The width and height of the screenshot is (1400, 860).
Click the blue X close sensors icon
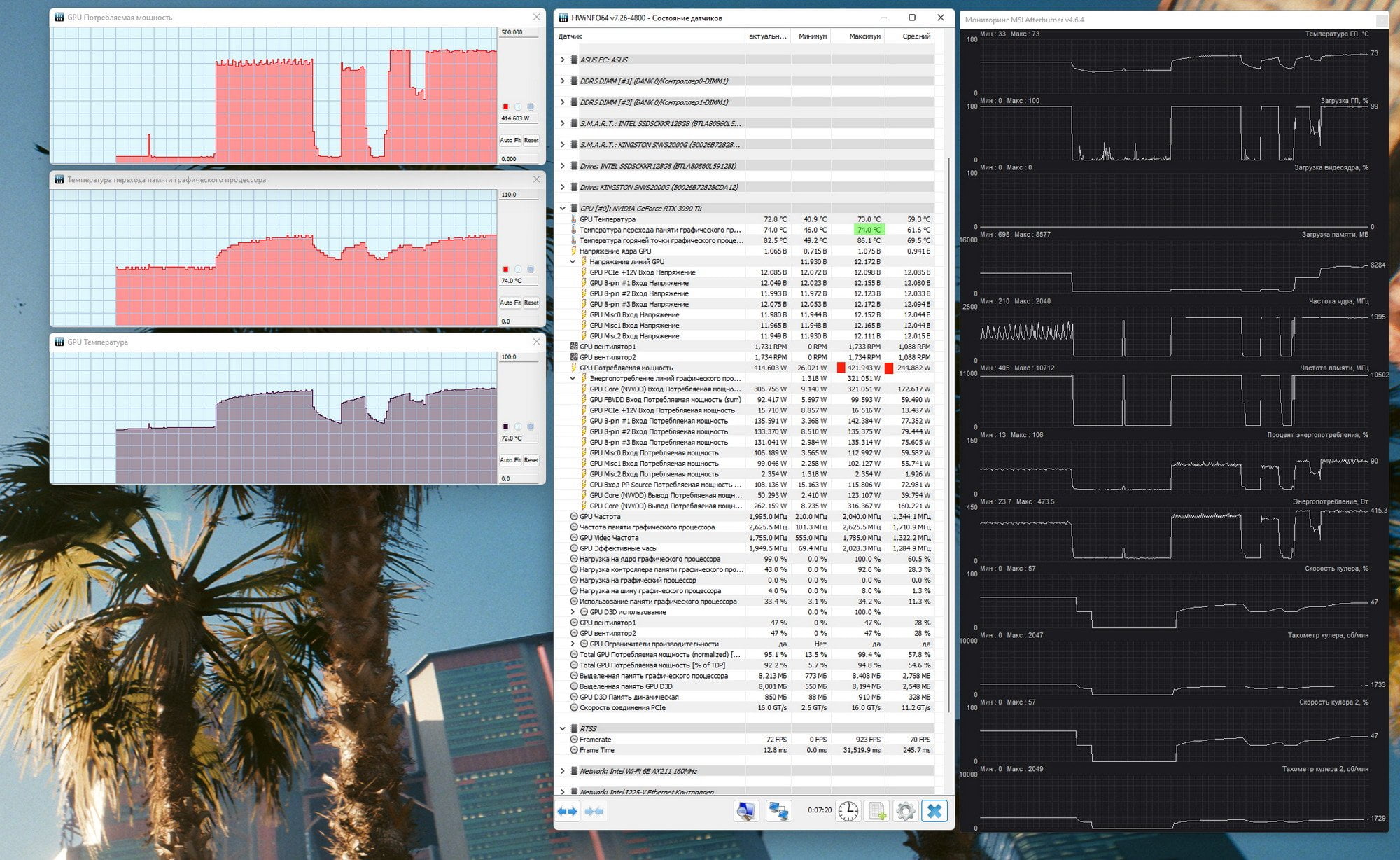tap(934, 811)
